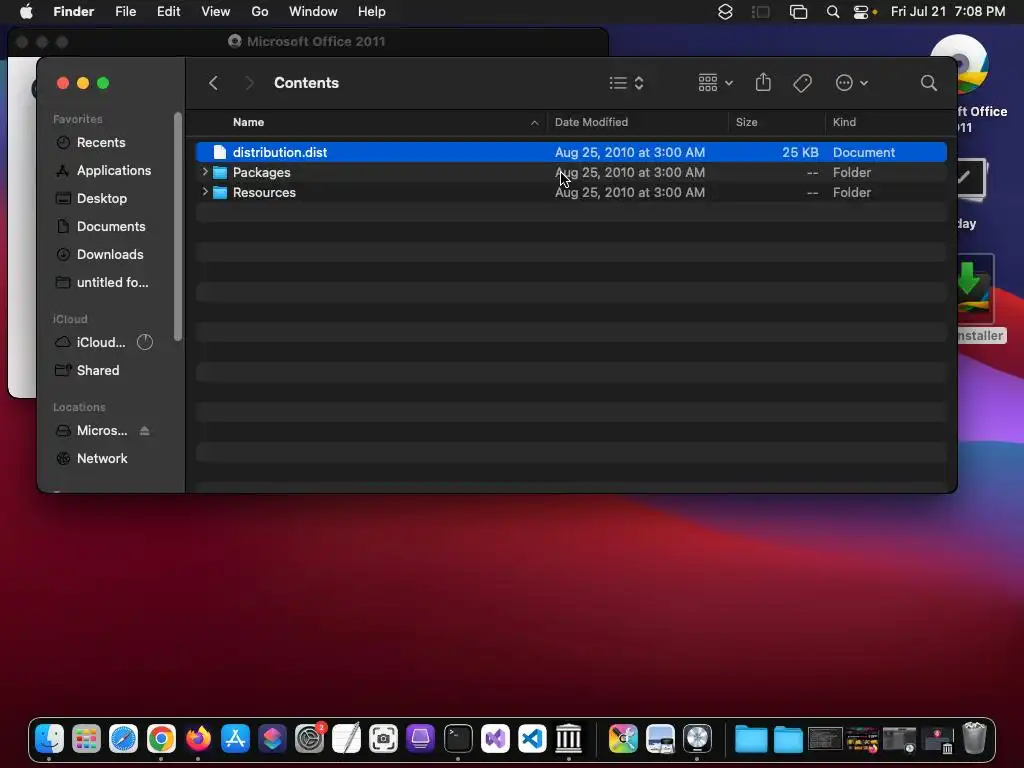Open Launchpad from the Dock
Image resolution: width=1024 pixels, height=768 pixels.
click(x=86, y=739)
